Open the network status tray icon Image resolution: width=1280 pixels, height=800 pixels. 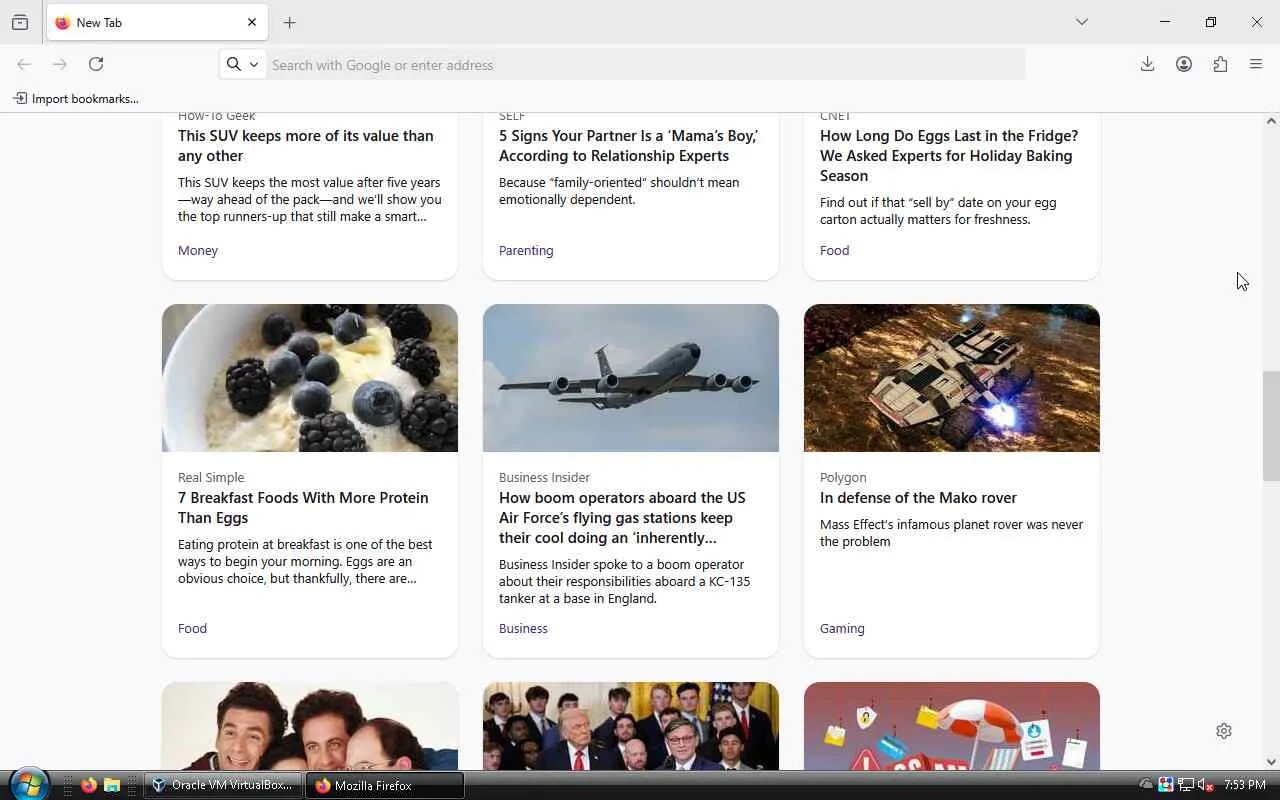(x=1186, y=785)
